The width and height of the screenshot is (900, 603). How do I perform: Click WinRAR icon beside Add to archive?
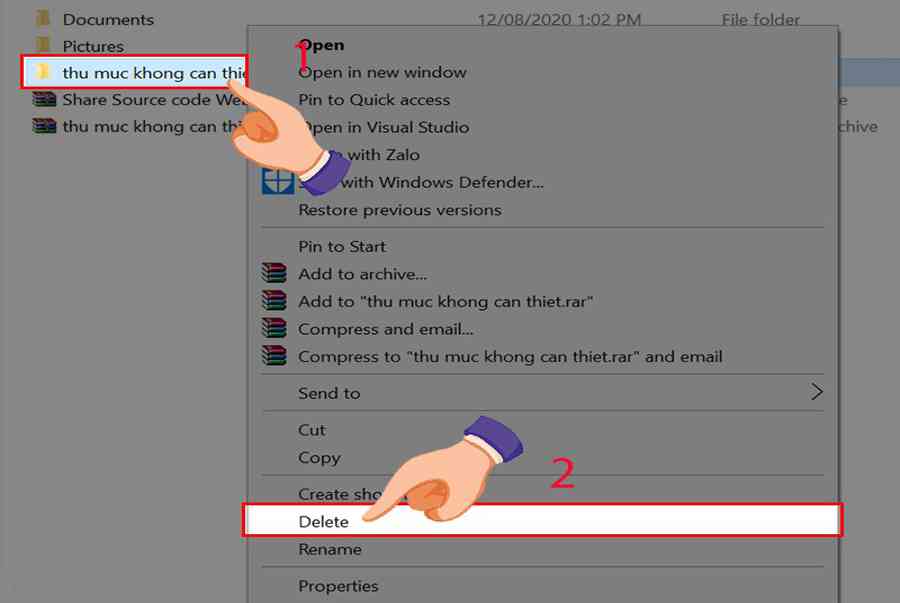pyautogui.click(x=273, y=273)
